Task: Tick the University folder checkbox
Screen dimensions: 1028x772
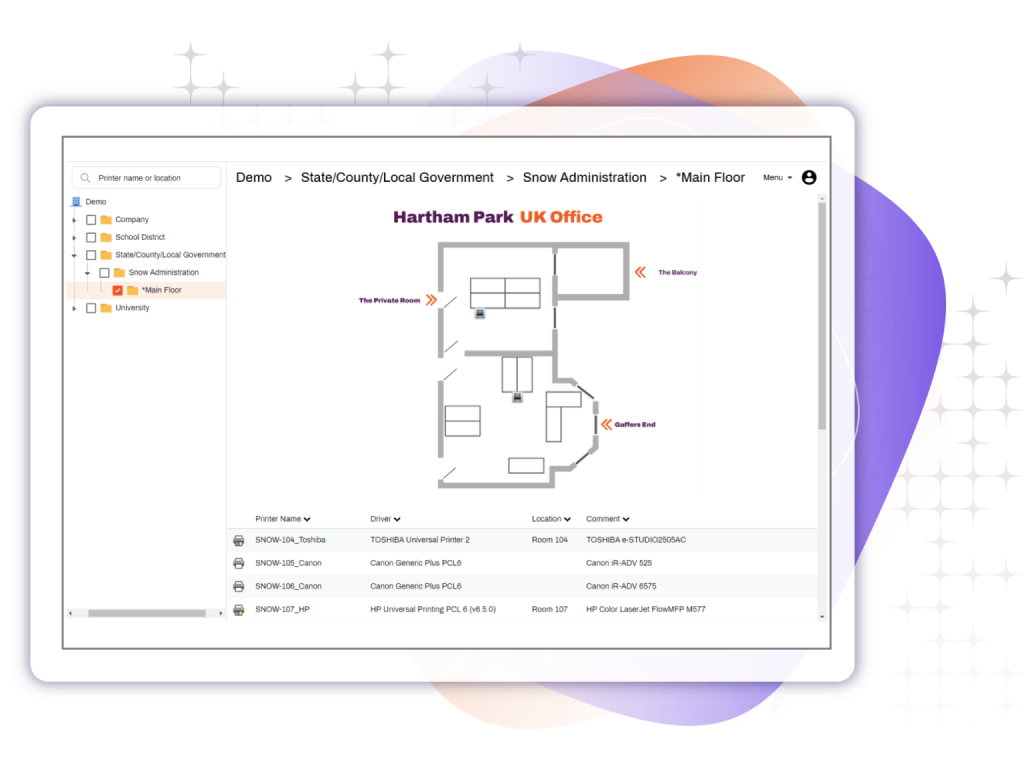Action: [91, 308]
